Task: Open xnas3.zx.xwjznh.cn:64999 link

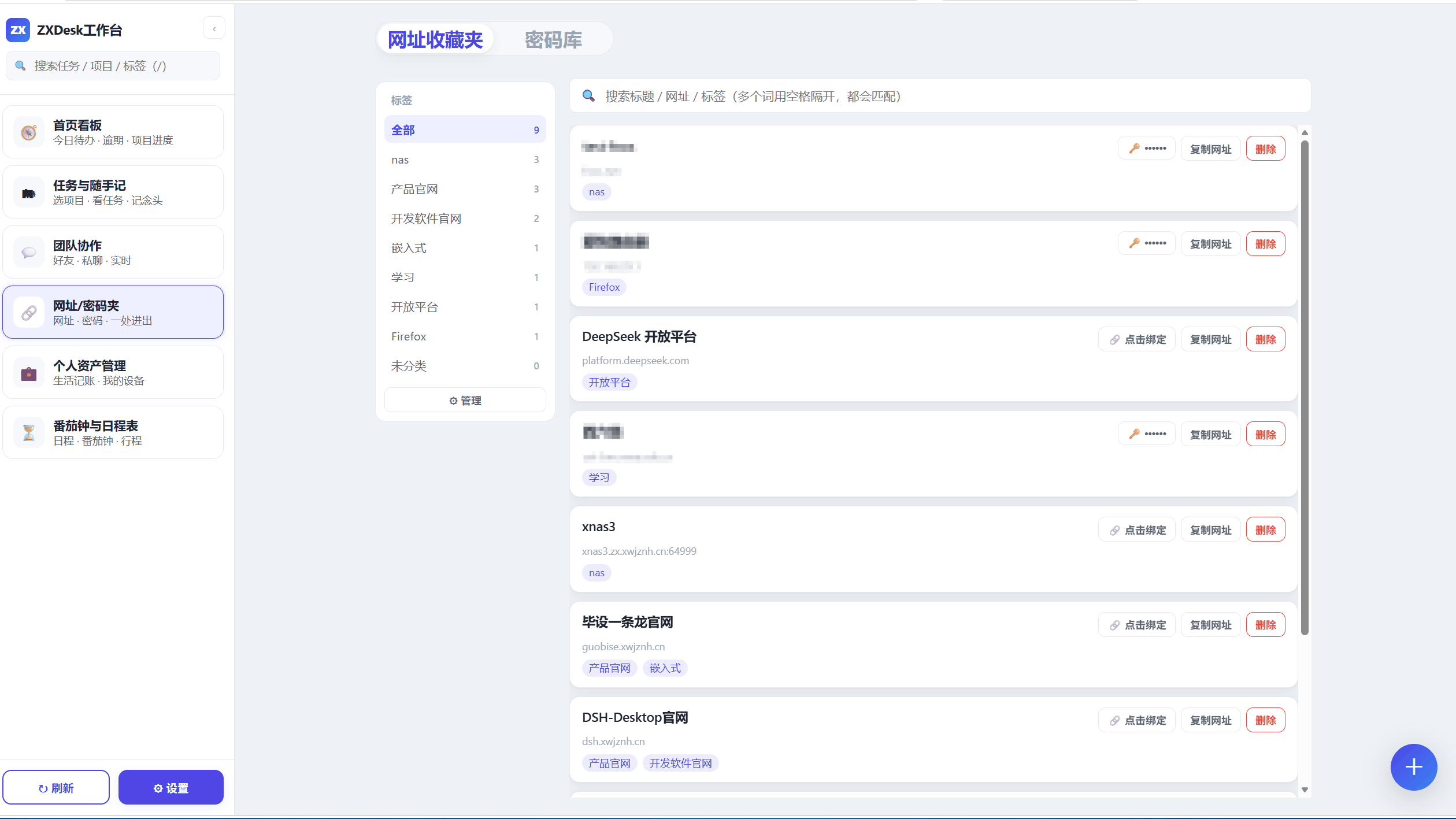Action: pyautogui.click(x=639, y=551)
